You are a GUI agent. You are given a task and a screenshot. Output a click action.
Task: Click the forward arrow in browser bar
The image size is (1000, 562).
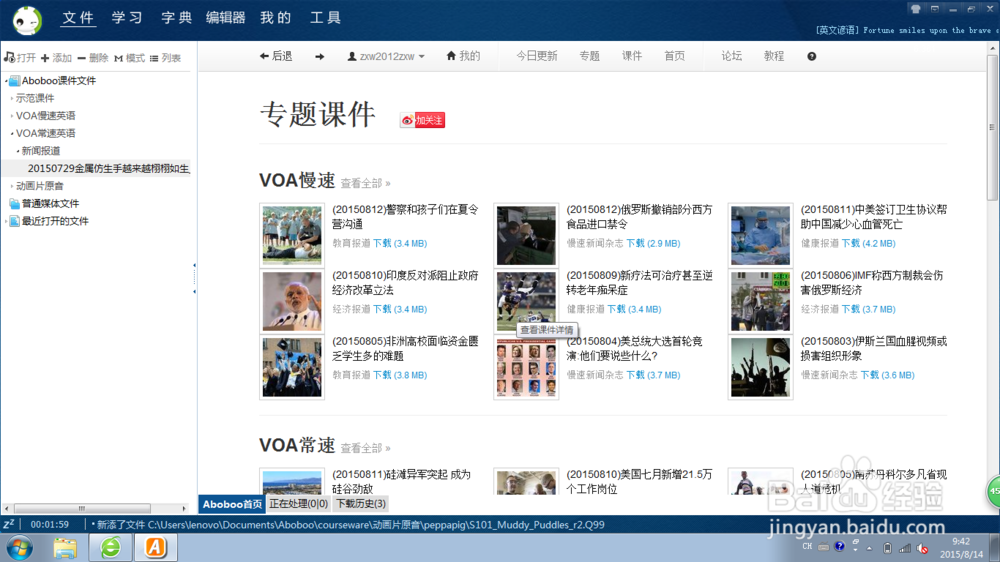(320, 56)
